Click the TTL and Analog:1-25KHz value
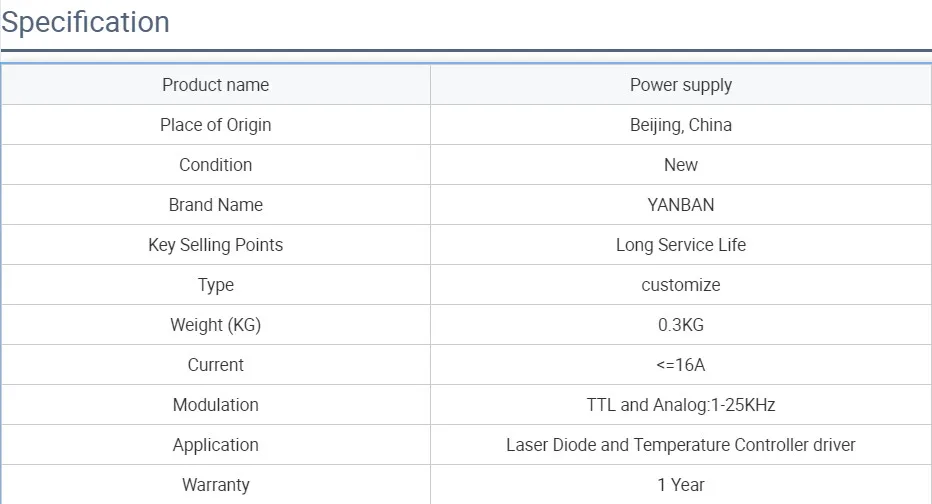The image size is (932, 504). [x=681, y=405]
